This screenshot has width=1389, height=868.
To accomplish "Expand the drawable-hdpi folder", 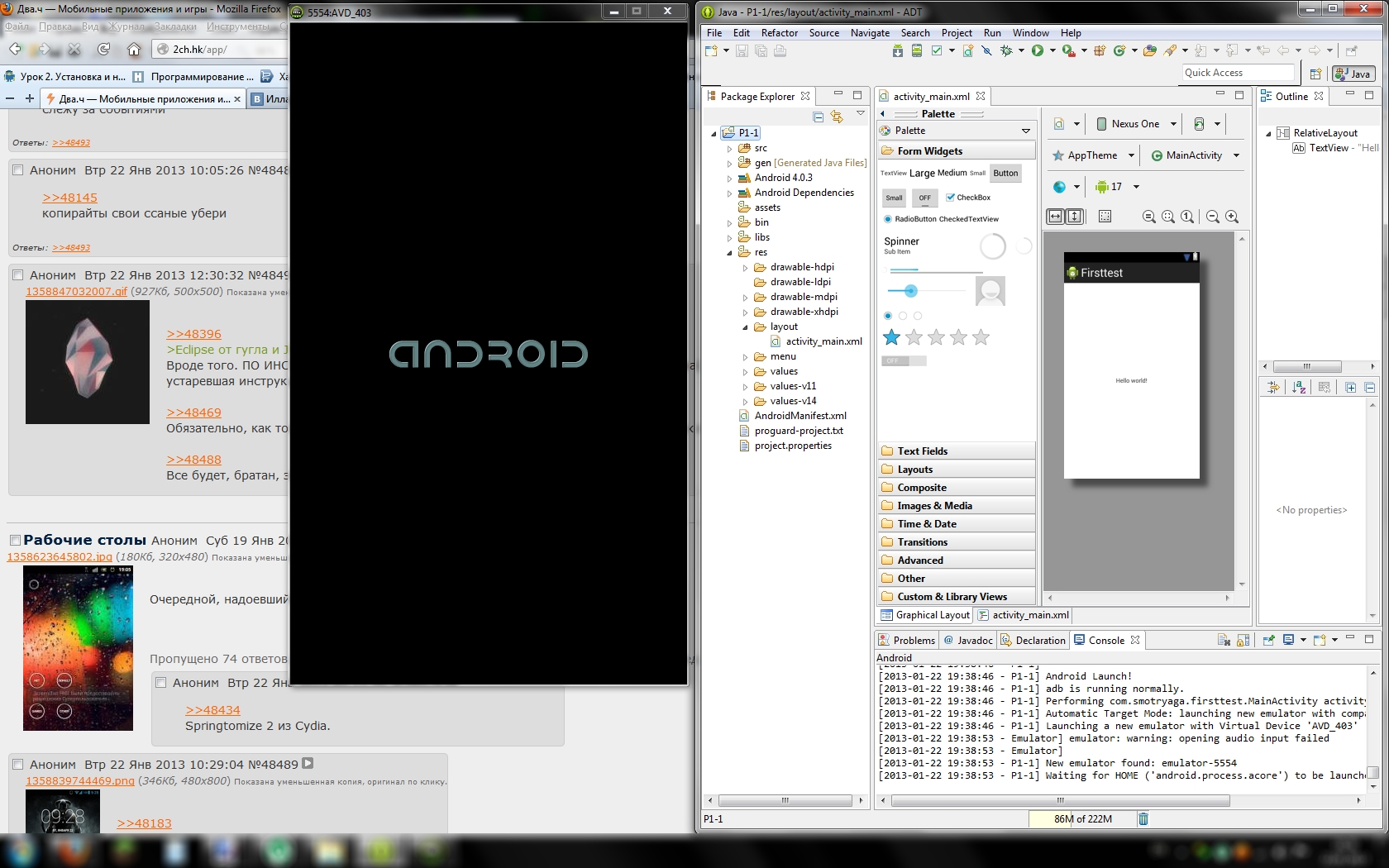I will 745,268.
